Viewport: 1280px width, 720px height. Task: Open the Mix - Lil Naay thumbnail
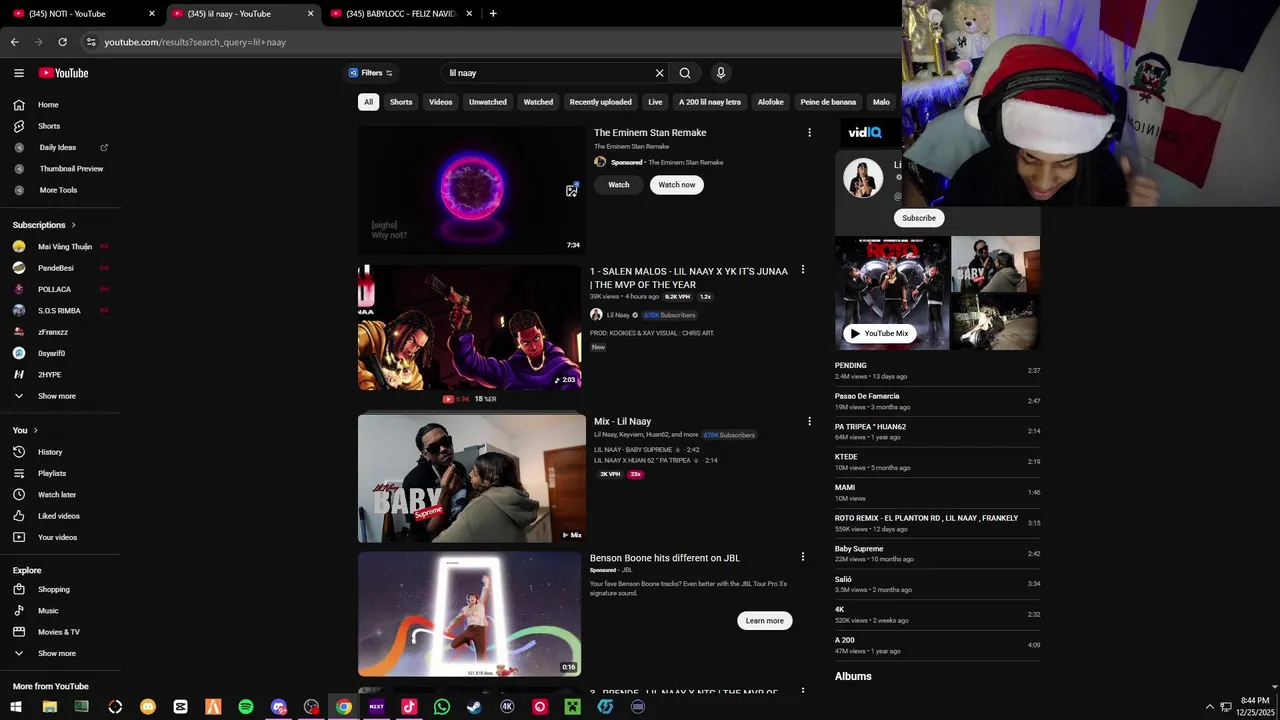click(472, 479)
